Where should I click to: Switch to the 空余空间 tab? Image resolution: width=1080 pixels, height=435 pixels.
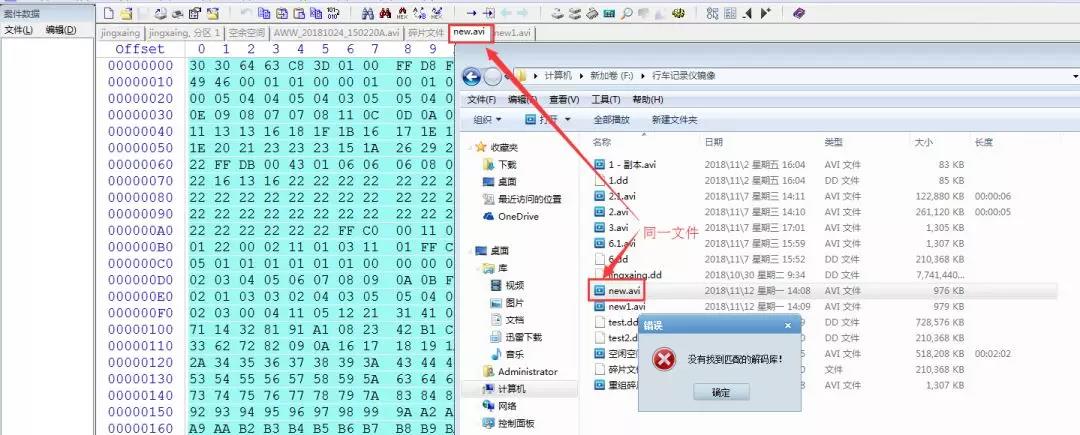click(247, 33)
